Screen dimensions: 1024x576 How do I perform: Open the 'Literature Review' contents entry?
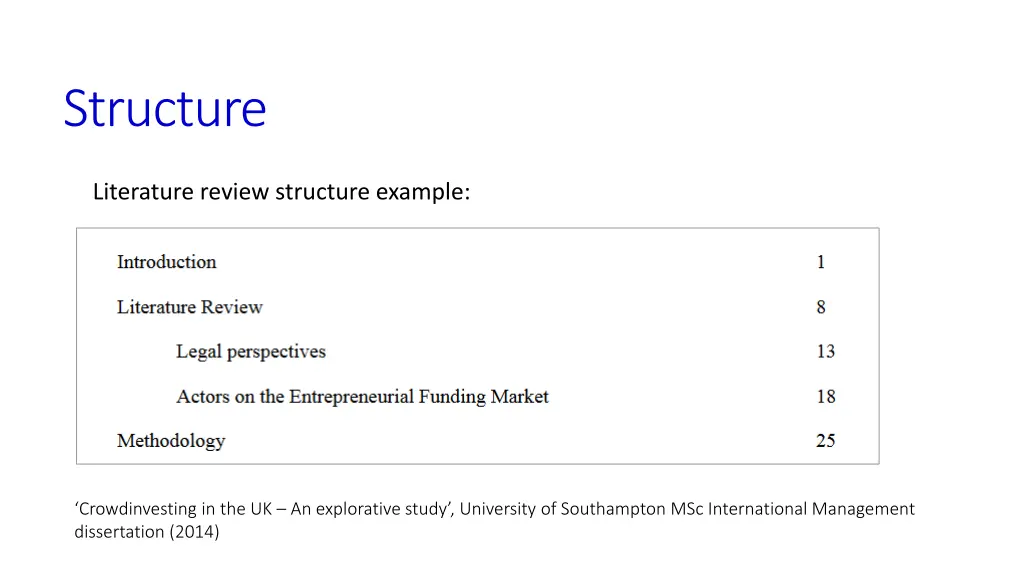pyautogui.click(x=189, y=307)
